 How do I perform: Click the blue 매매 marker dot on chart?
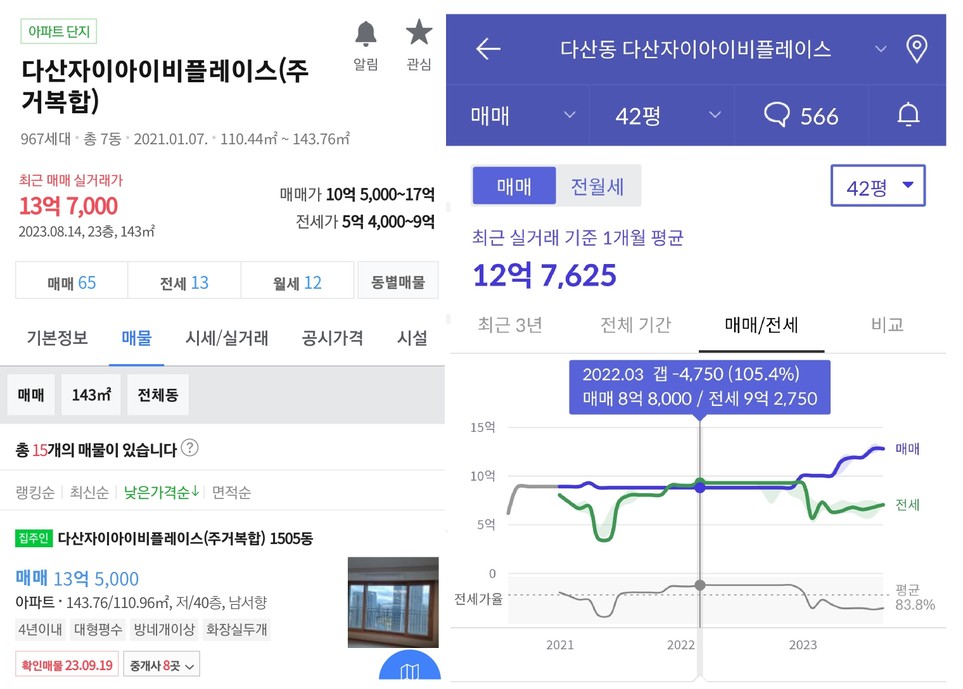point(700,488)
